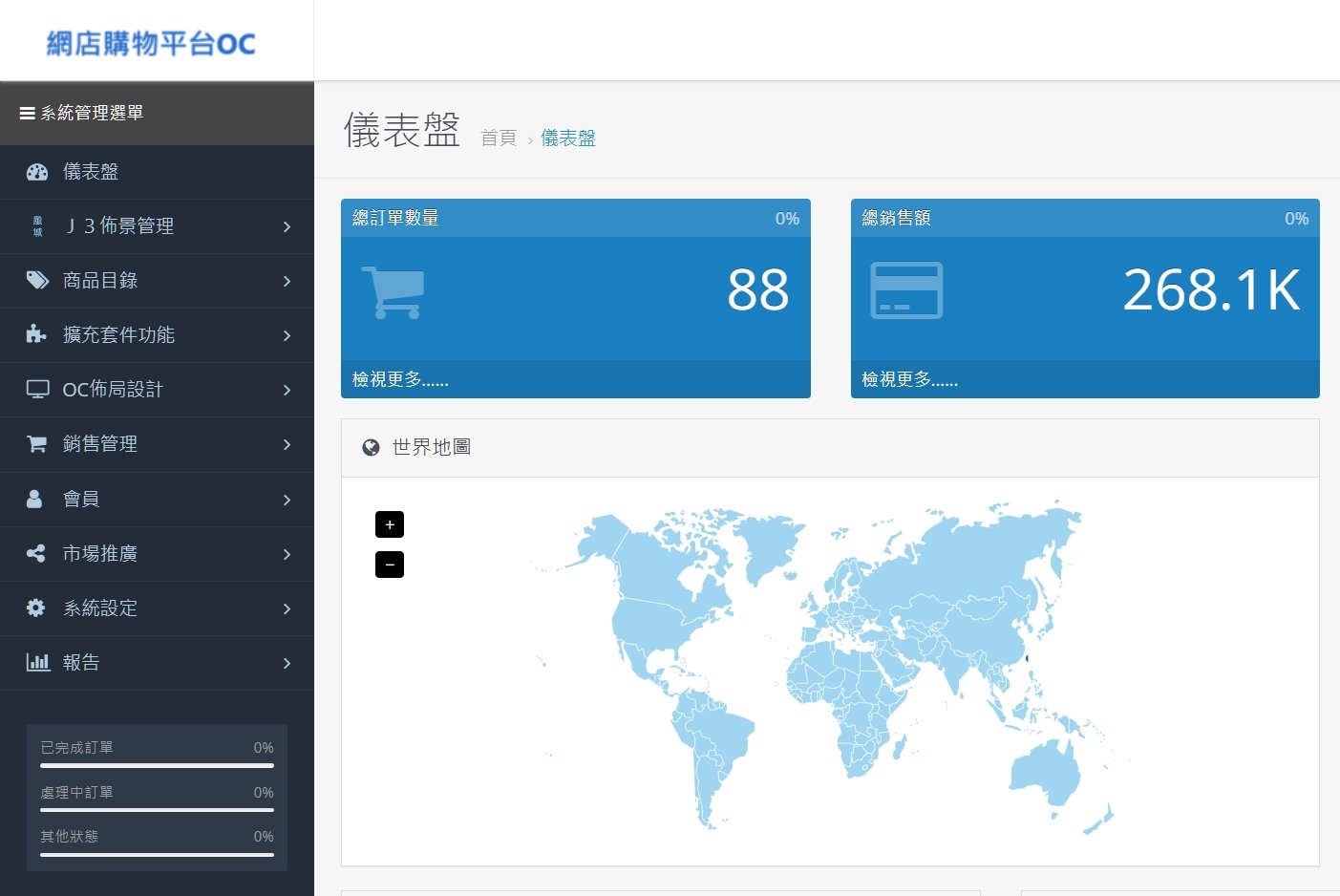Click the tags icon beside 商品目錄
The width and height of the screenshot is (1340, 896).
click(x=37, y=280)
